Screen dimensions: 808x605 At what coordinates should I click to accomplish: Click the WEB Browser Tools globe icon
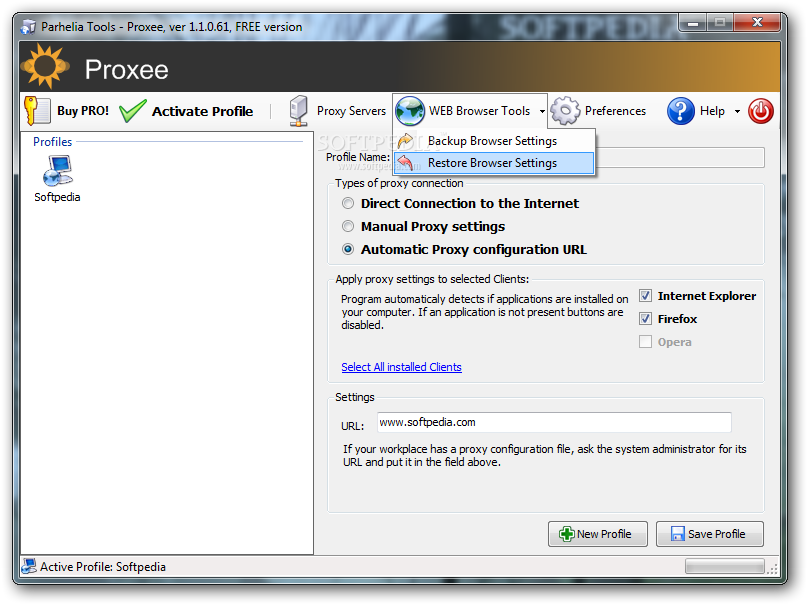[410, 111]
